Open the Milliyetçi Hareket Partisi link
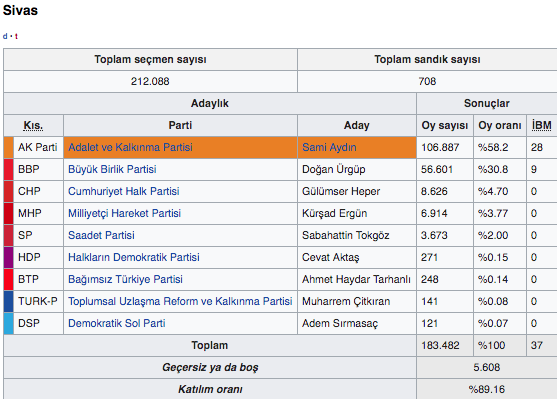The height and width of the screenshot is (399, 557). 124,214
